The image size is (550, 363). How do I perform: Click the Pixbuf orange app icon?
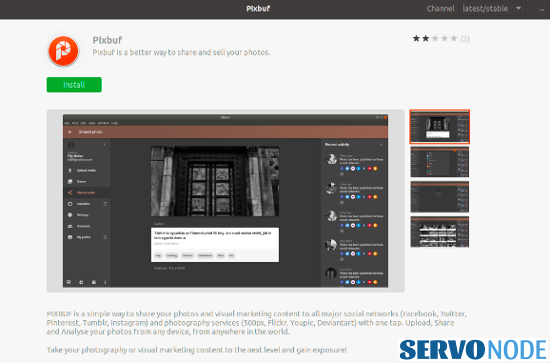(63, 51)
